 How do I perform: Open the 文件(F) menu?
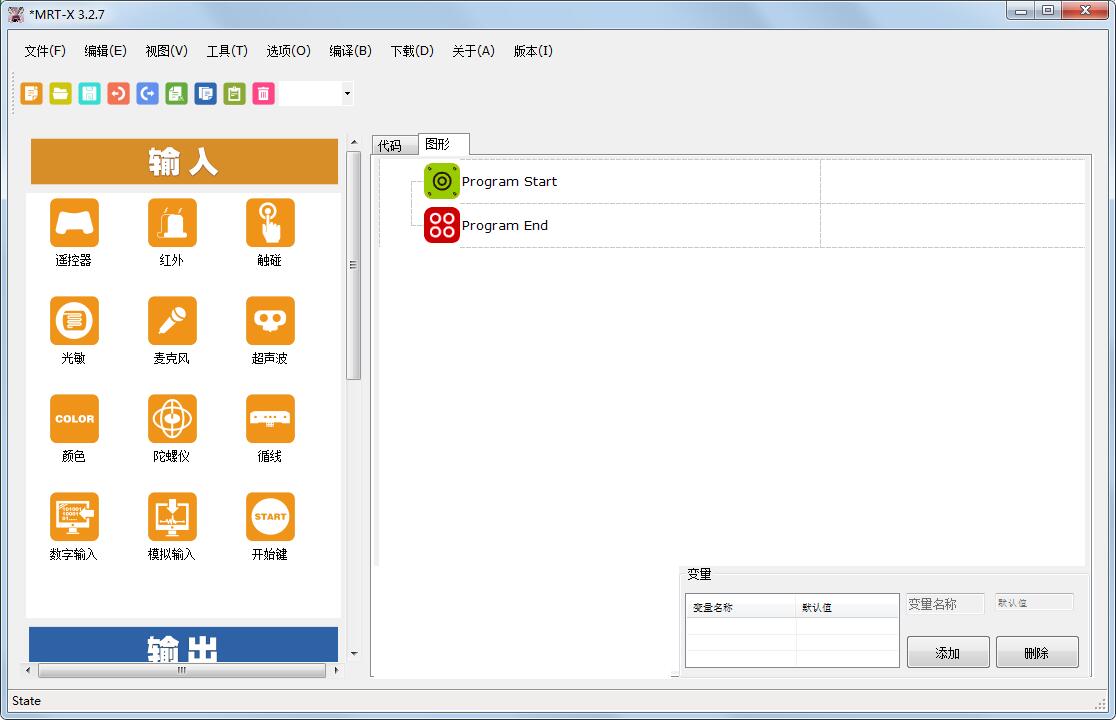(45, 51)
